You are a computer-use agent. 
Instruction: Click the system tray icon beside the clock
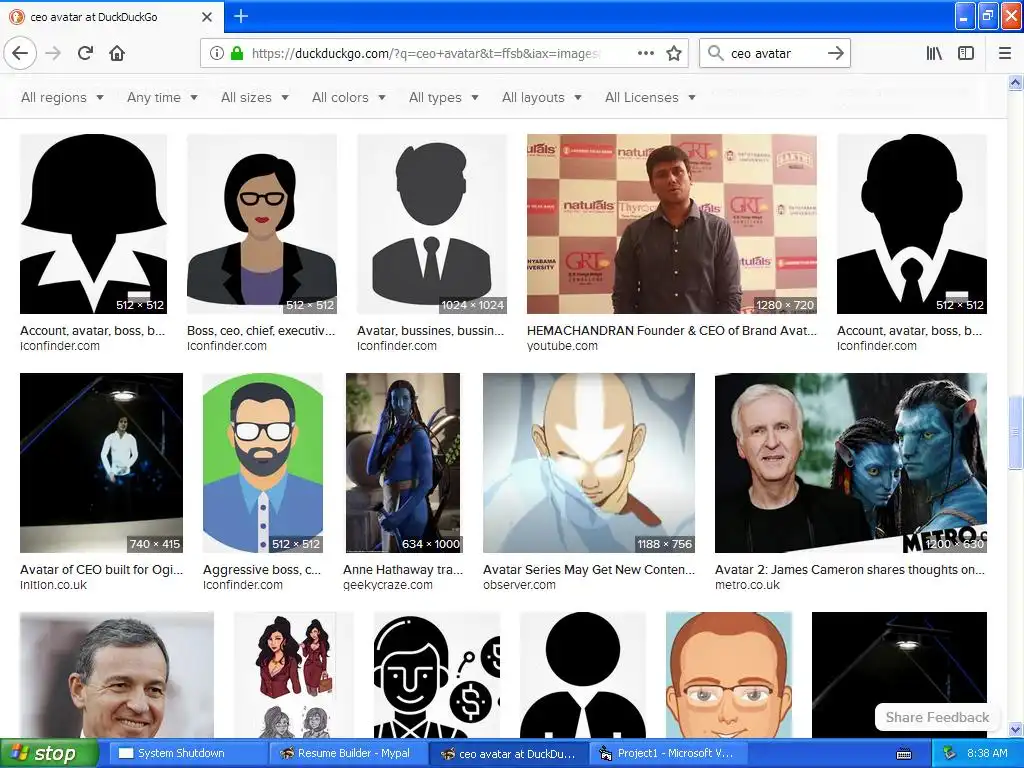(950, 754)
